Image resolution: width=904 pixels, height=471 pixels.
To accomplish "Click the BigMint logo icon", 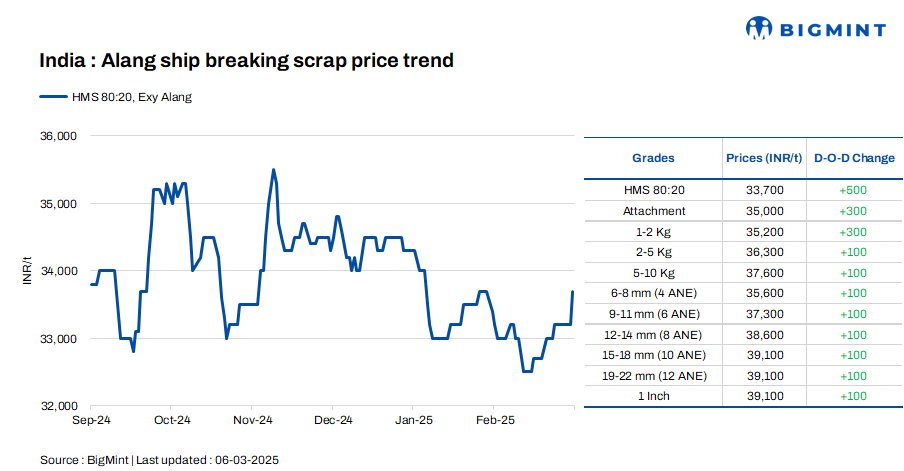I will coord(758,28).
